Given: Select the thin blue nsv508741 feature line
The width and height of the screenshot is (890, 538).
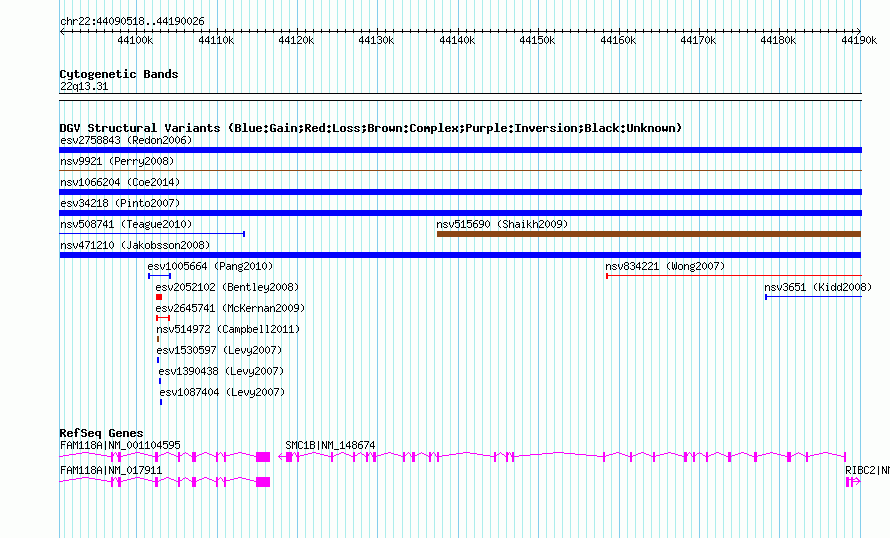Looking at the screenshot, I should tap(152, 234).
